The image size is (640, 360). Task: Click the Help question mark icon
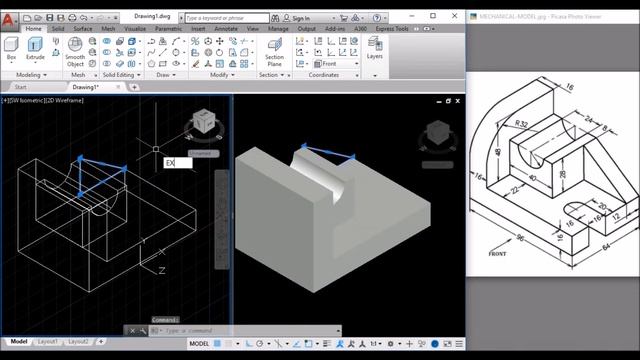click(x=377, y=18)
